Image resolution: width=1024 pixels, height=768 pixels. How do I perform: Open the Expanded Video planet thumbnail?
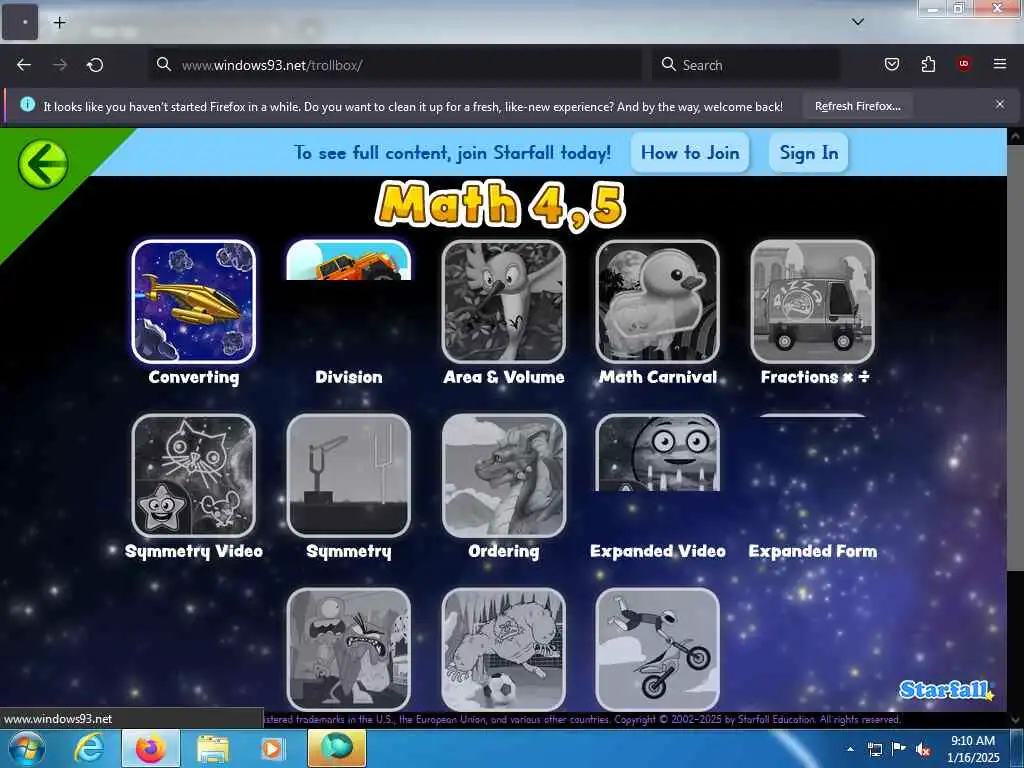(x=658, y=453)
